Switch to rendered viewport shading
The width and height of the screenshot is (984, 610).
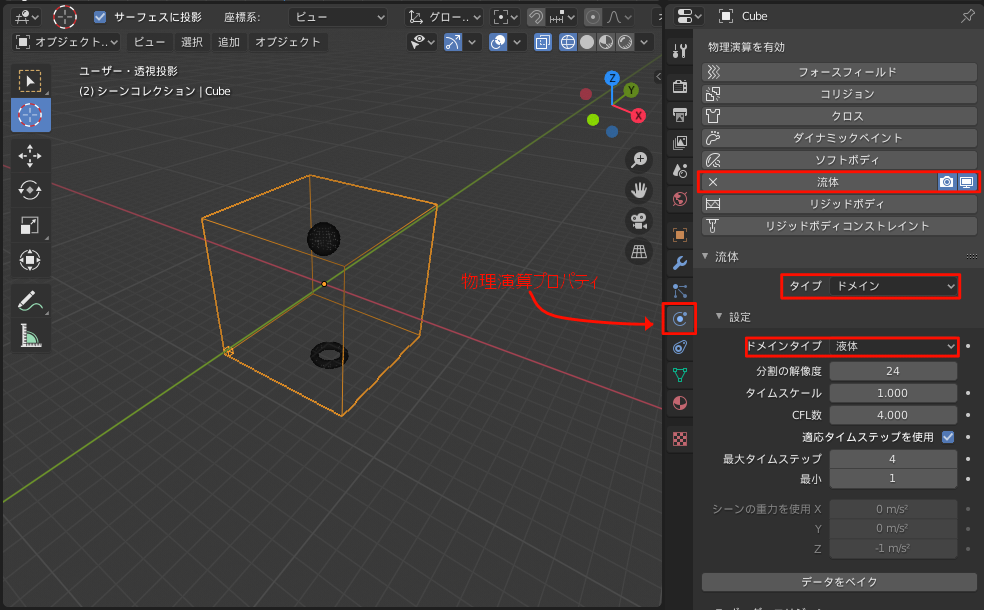pos(625,42)
